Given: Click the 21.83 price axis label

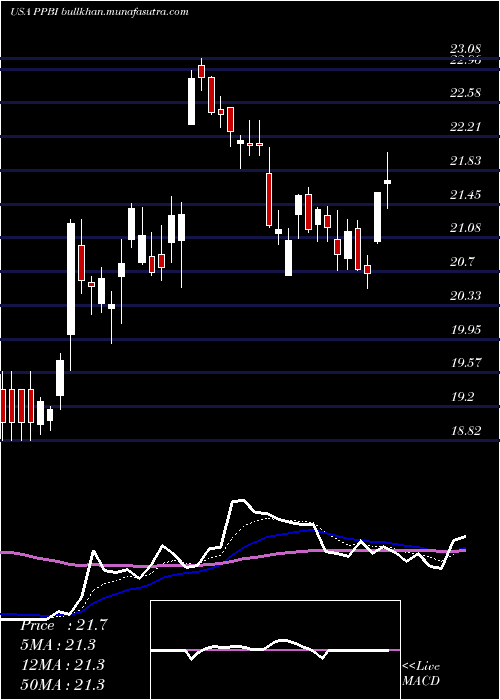Looking at the screenshot, I should click(x=466, y=161).
